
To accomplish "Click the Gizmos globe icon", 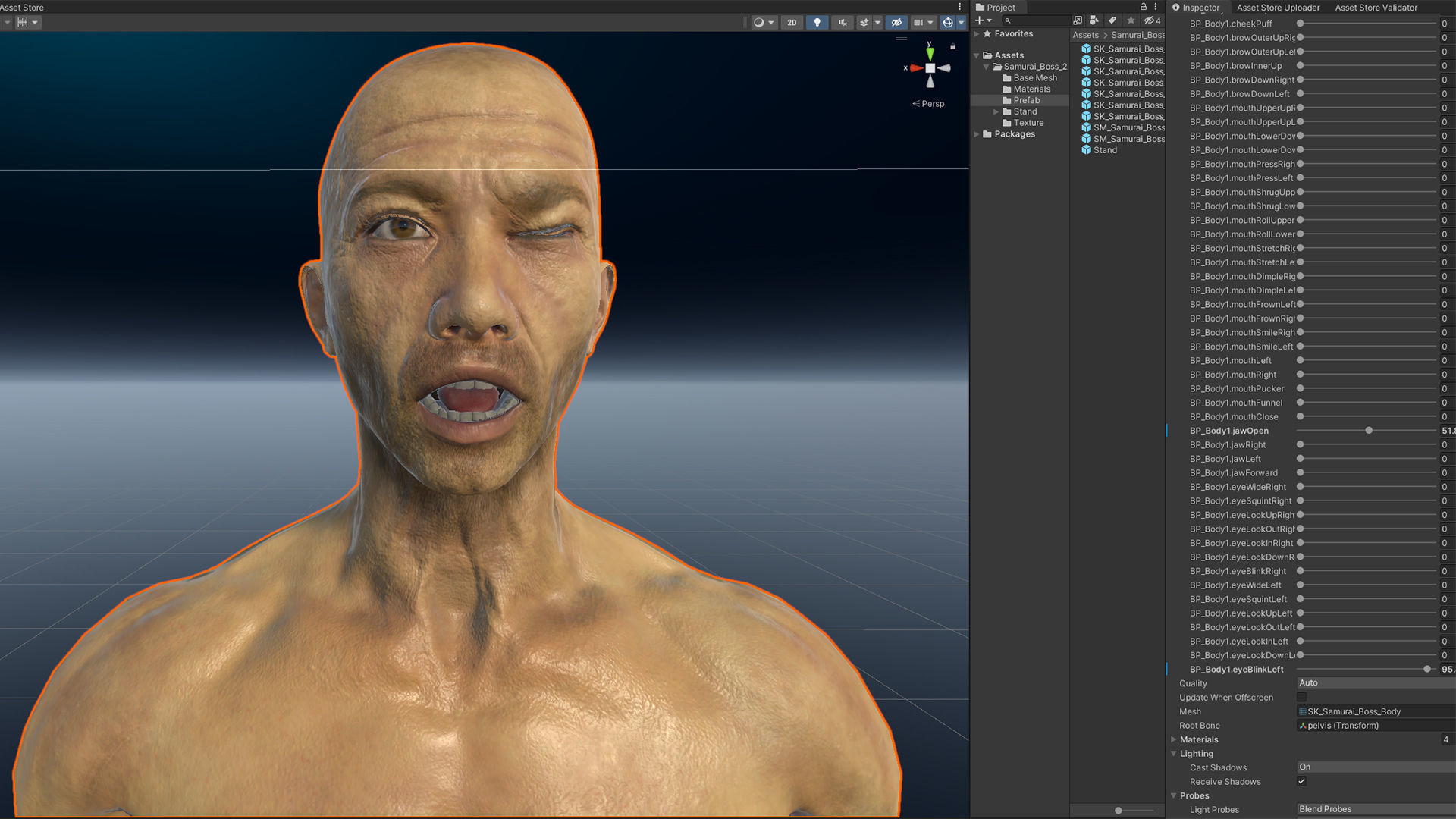I will click(x=947, y=22).
